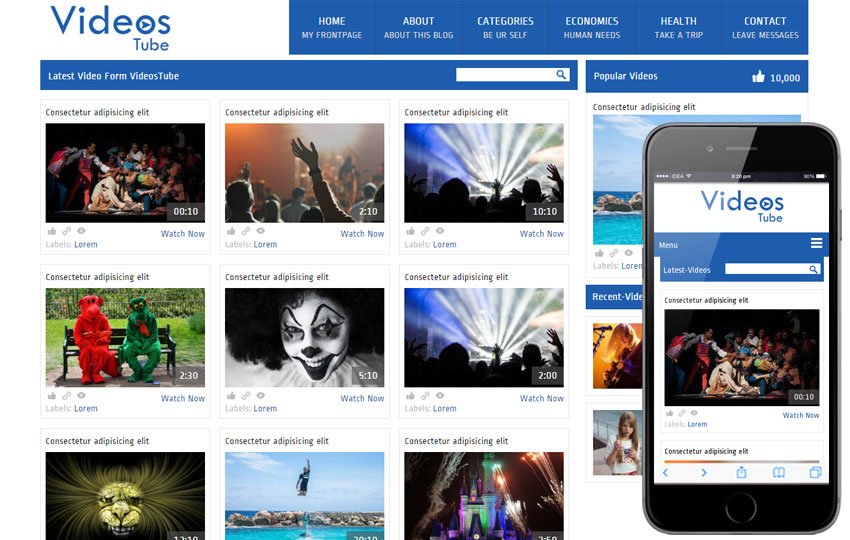Click link icon under the 2:30 costumes video
Image resolution: width=850 pixels, height=540 pixels.
(x=66, y=396)
